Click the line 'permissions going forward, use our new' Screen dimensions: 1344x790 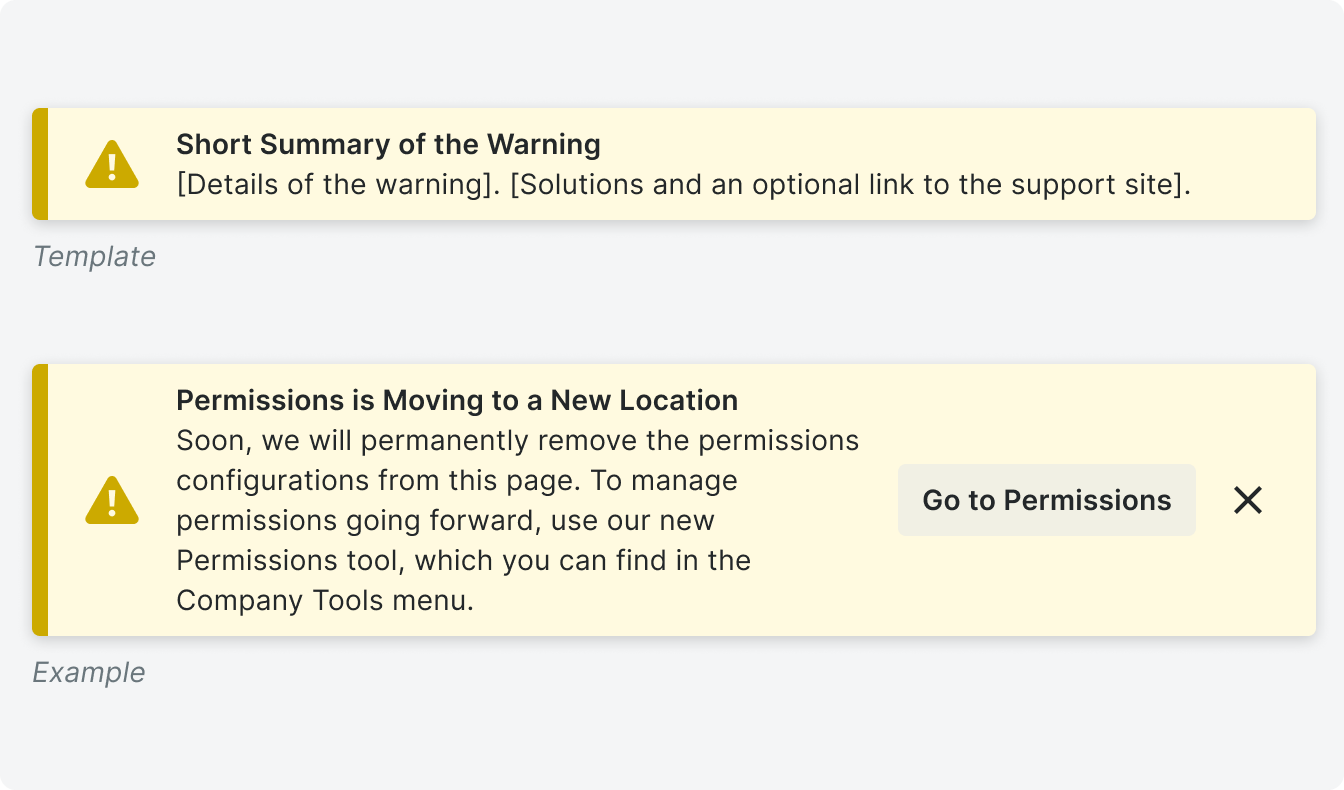(x=446, y=520)
